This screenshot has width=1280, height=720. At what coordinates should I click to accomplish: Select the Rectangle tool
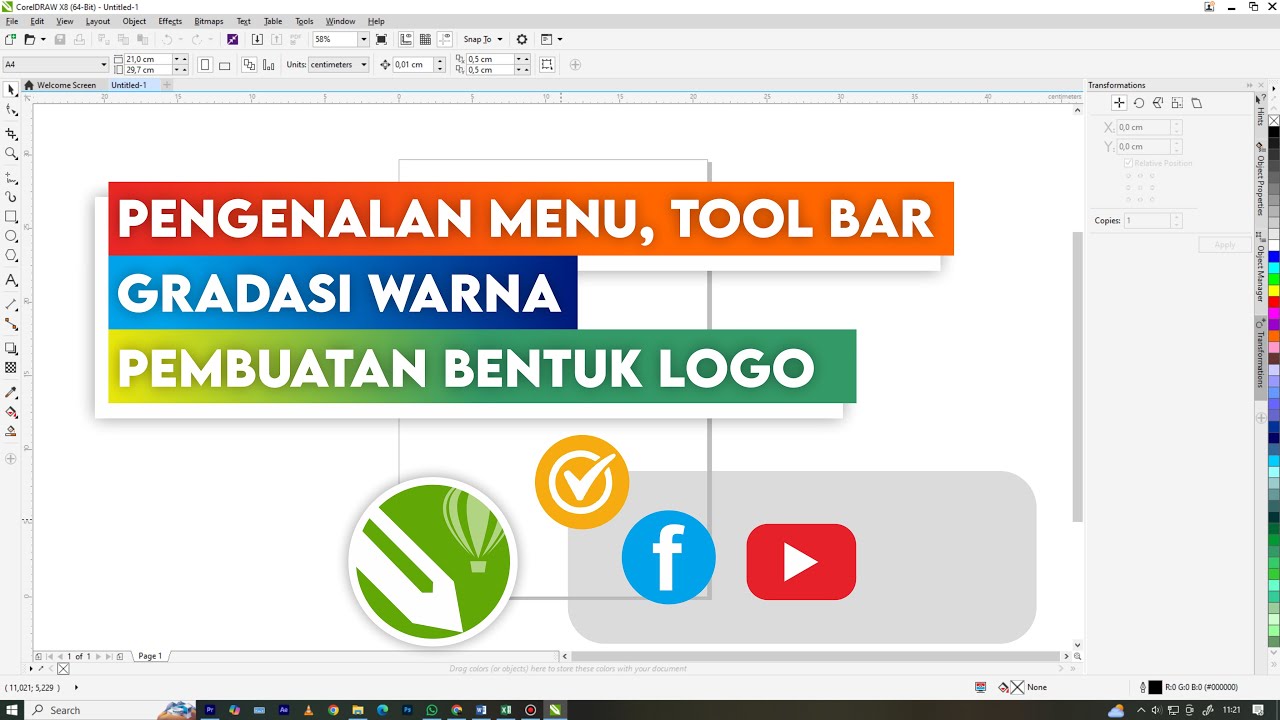tap(11, 216)
